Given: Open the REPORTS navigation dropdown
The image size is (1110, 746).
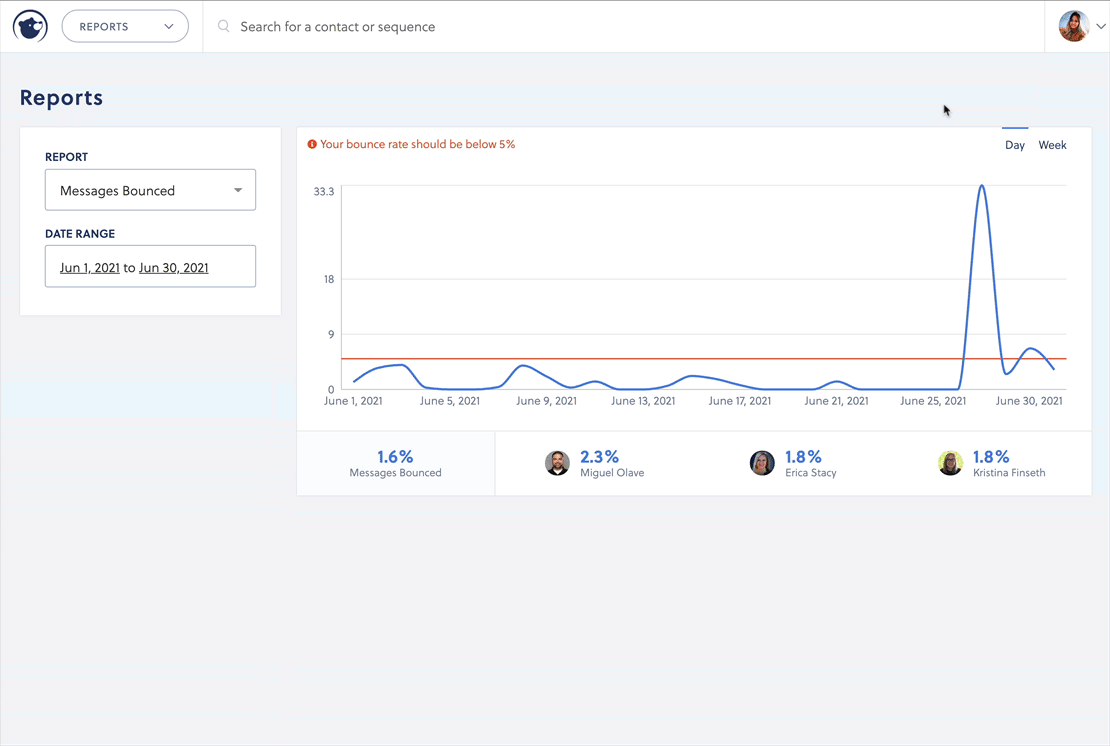Looking at the screenshot, I should 124,26.
